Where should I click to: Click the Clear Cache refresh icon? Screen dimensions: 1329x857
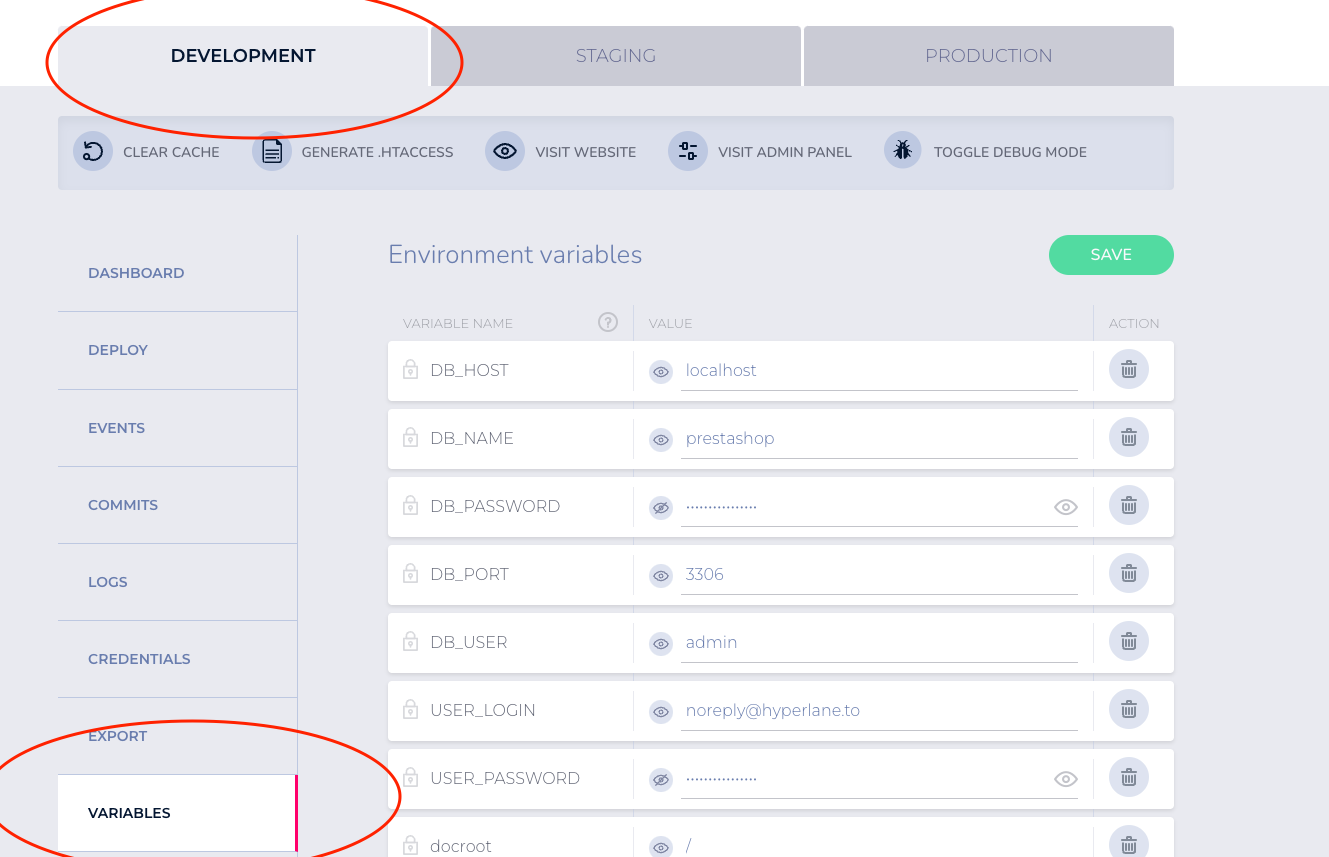click(93, 152)
